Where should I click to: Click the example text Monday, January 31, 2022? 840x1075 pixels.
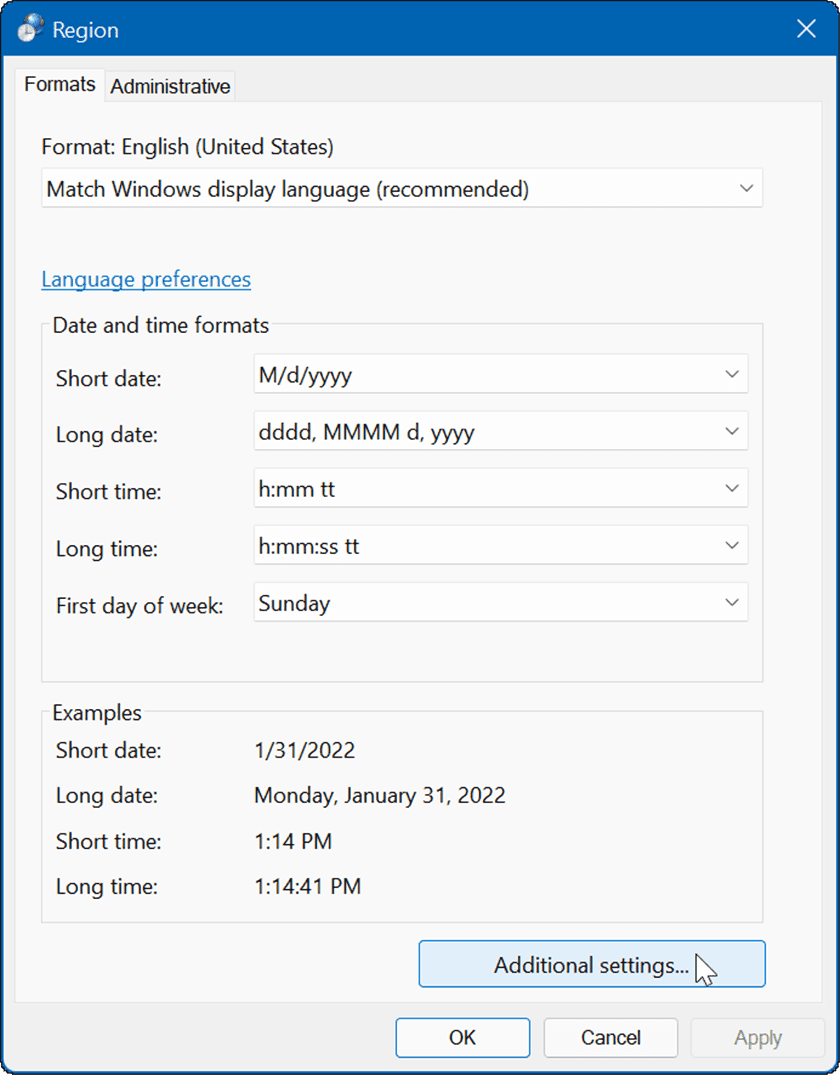[x=380, y=796]
